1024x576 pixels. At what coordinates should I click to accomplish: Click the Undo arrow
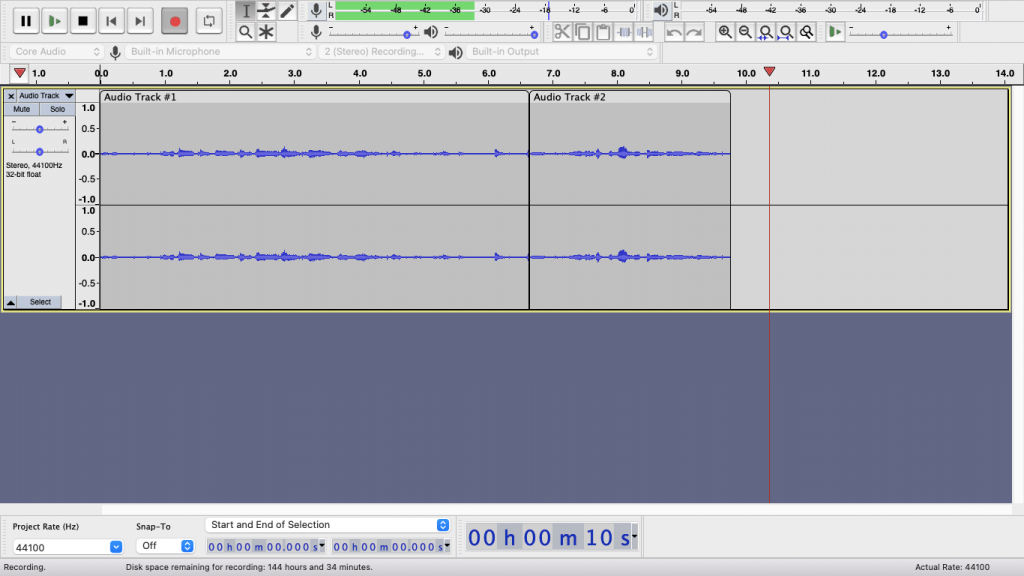[x=673, y=31]
